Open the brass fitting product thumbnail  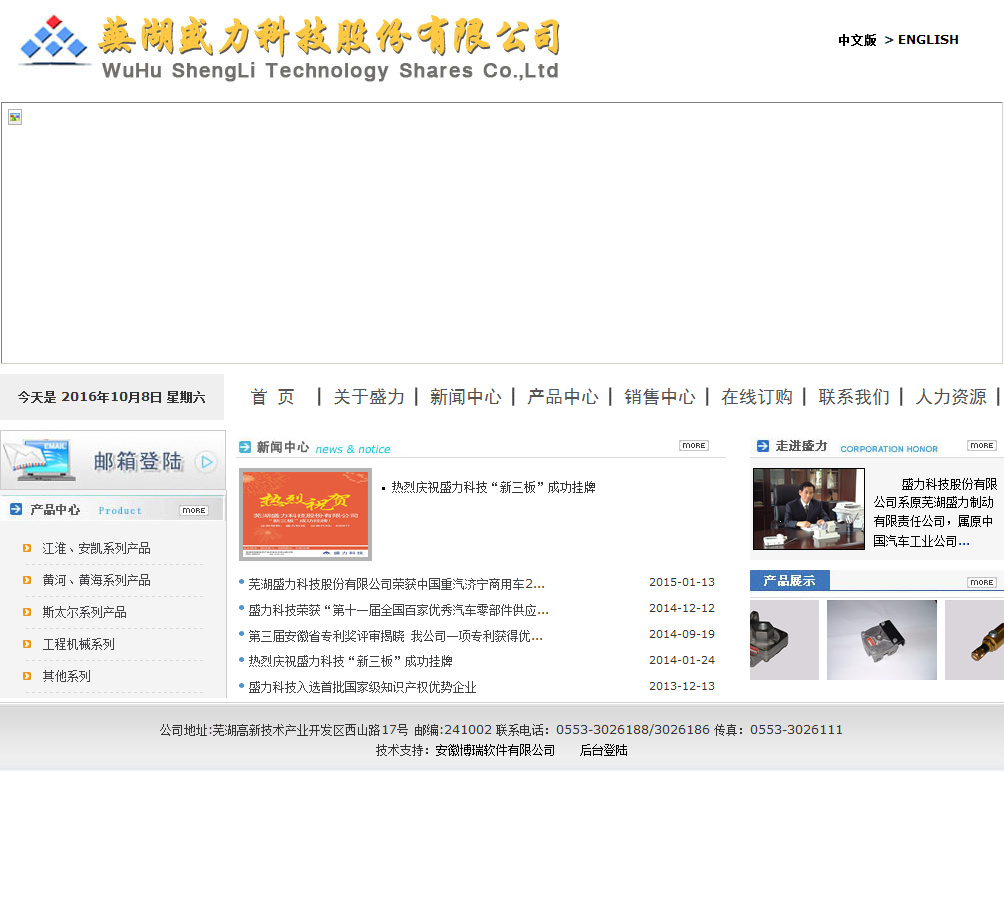[x=975, y=640]
